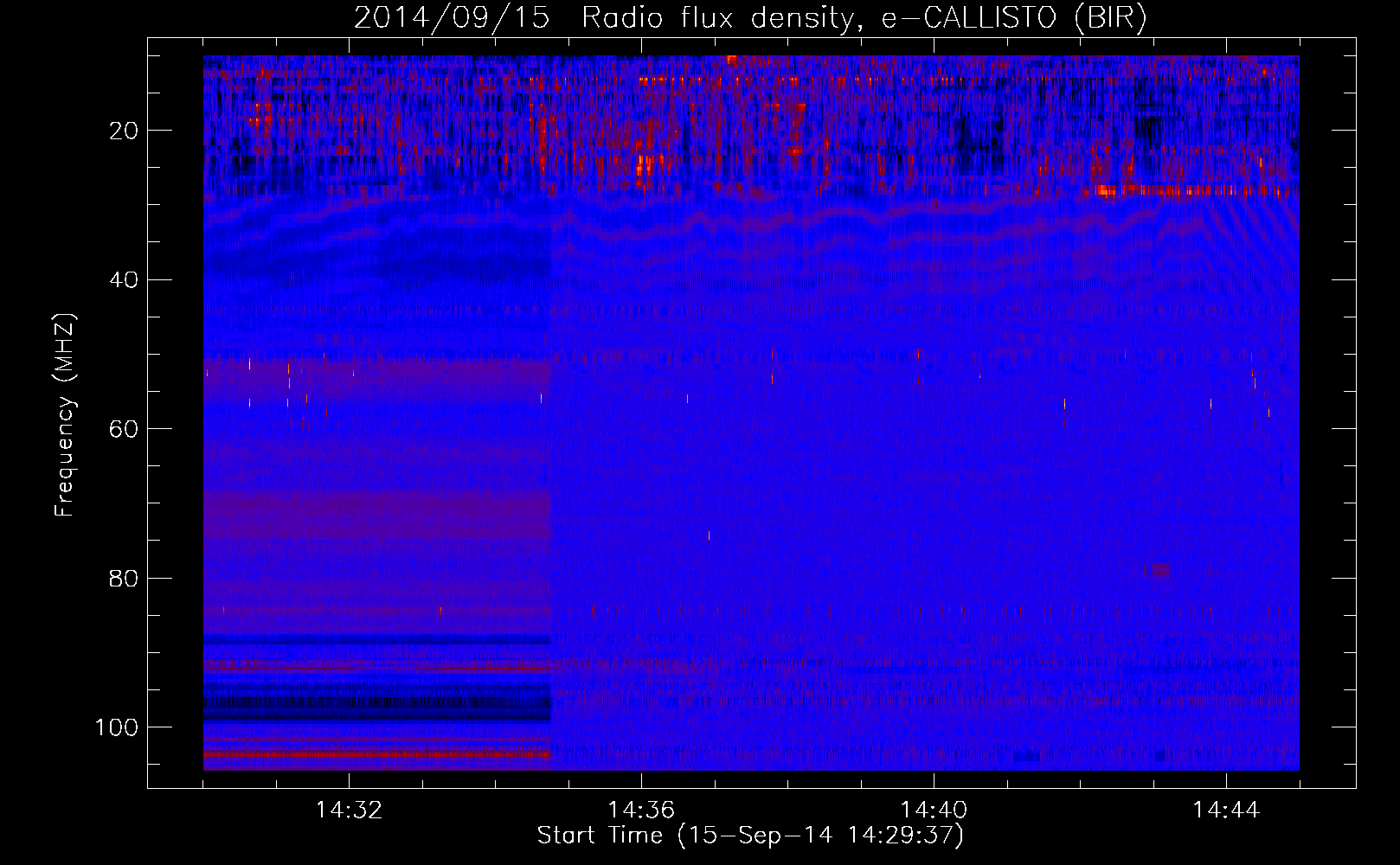The height and width of the screenshot is (865, 1400).
Task: Click the plot title 'Radio flux density, e-CALLISTO (BIR)'
Action: coord(864,18)
